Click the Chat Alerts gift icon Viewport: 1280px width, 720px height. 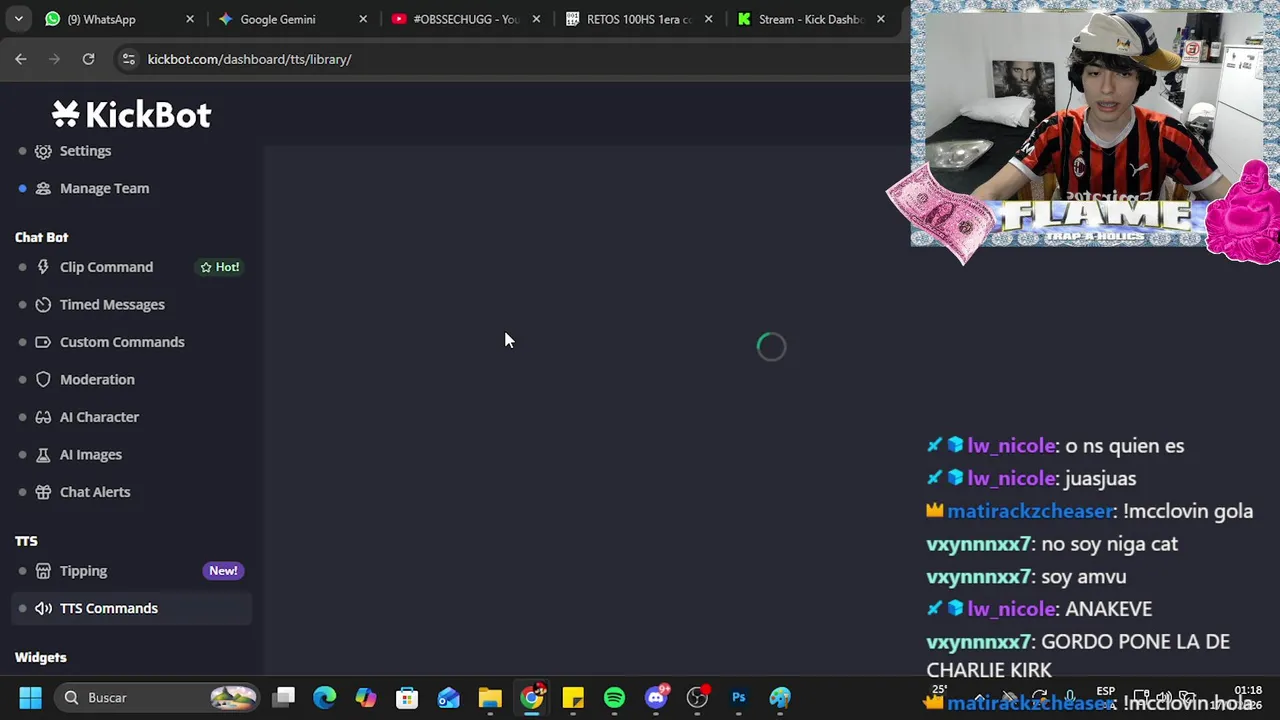point(43,492)
